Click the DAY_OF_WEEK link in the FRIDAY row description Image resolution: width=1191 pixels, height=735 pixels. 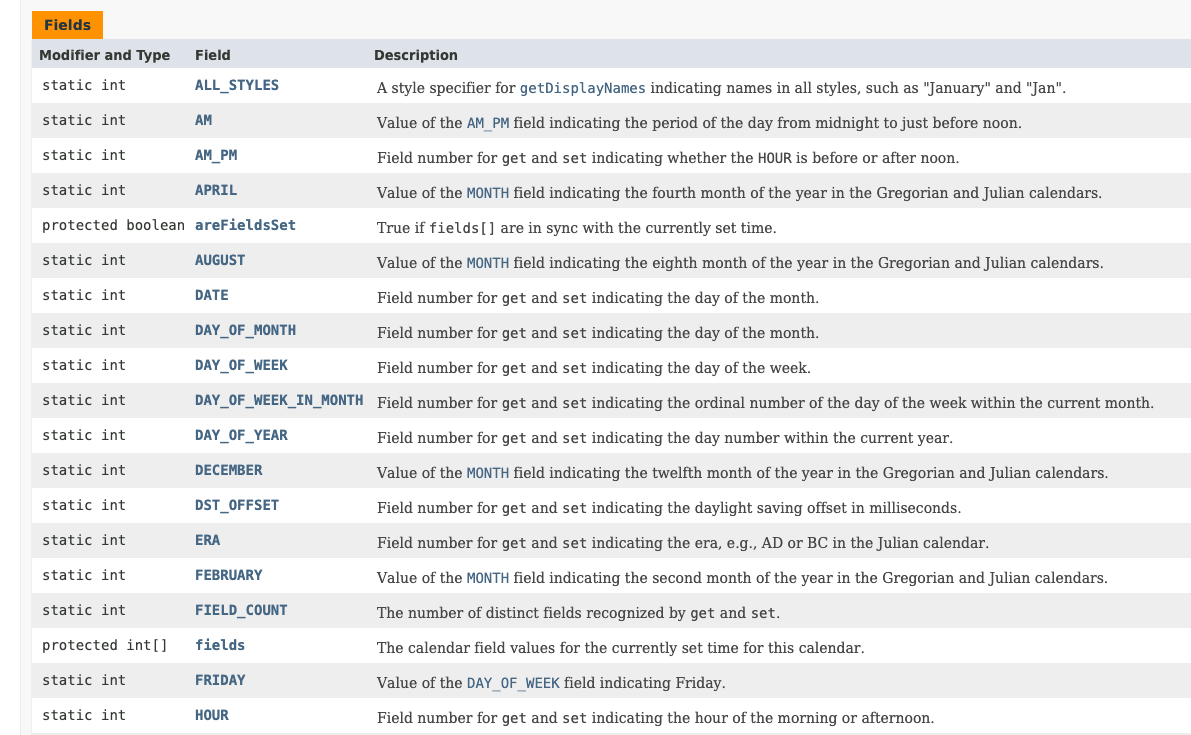pyautogui.click(x=513, y=683)
